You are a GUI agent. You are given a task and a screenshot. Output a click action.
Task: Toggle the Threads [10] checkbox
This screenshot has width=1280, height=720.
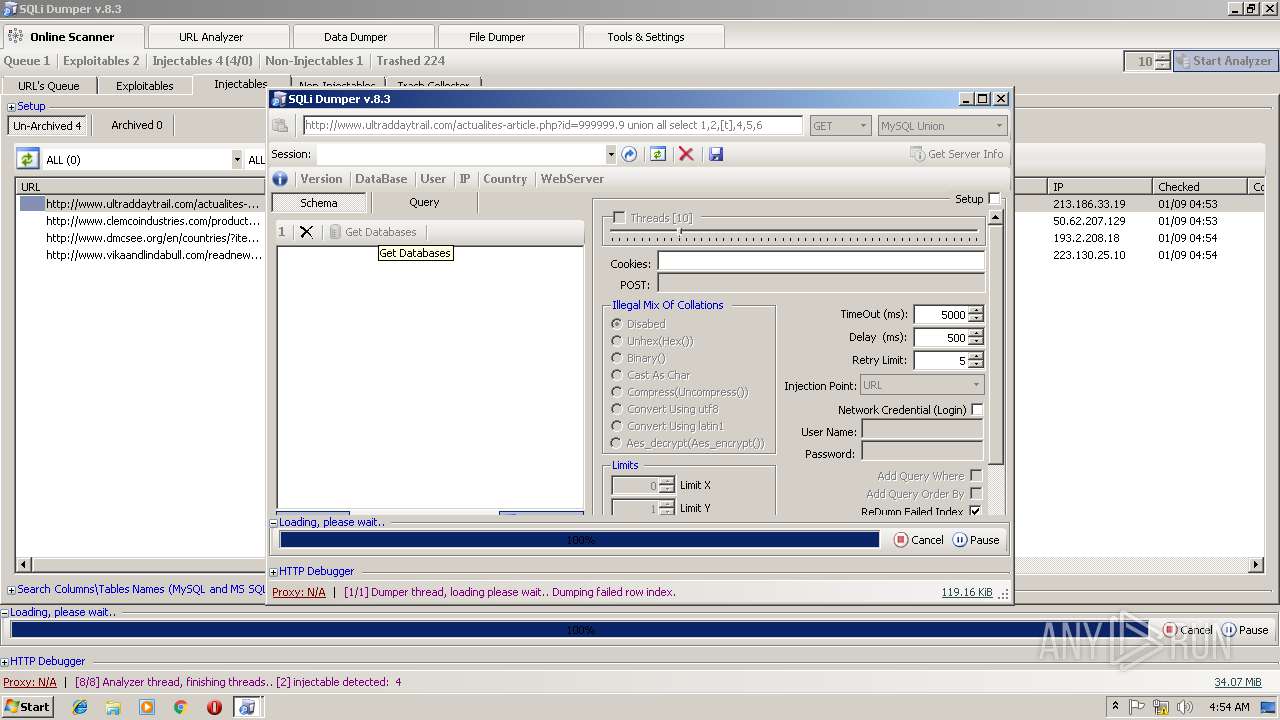[x=619, y=218]
